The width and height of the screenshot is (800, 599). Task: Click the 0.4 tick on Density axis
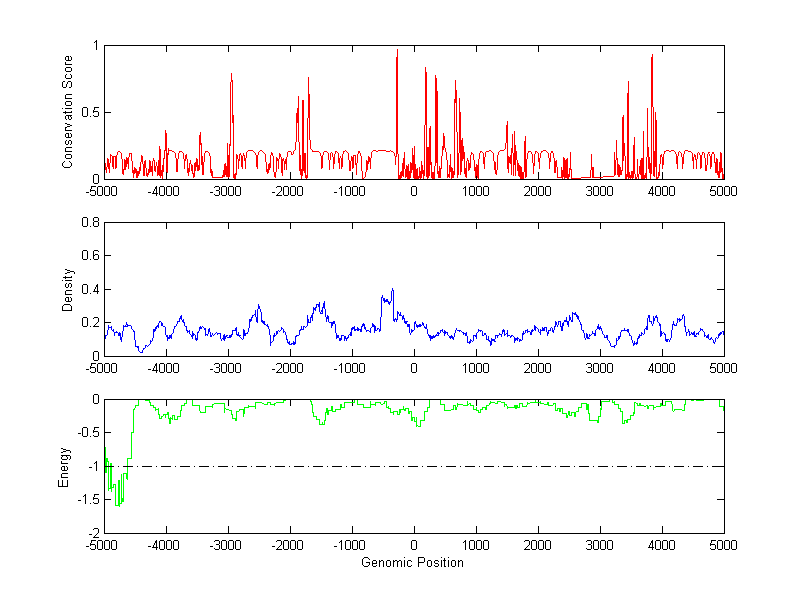(91, 289)
